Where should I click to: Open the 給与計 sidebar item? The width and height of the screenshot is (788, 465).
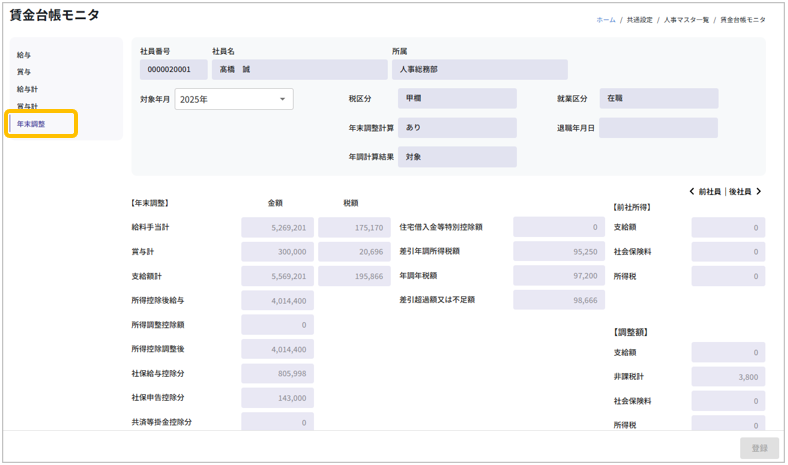(x=27, y=89)
